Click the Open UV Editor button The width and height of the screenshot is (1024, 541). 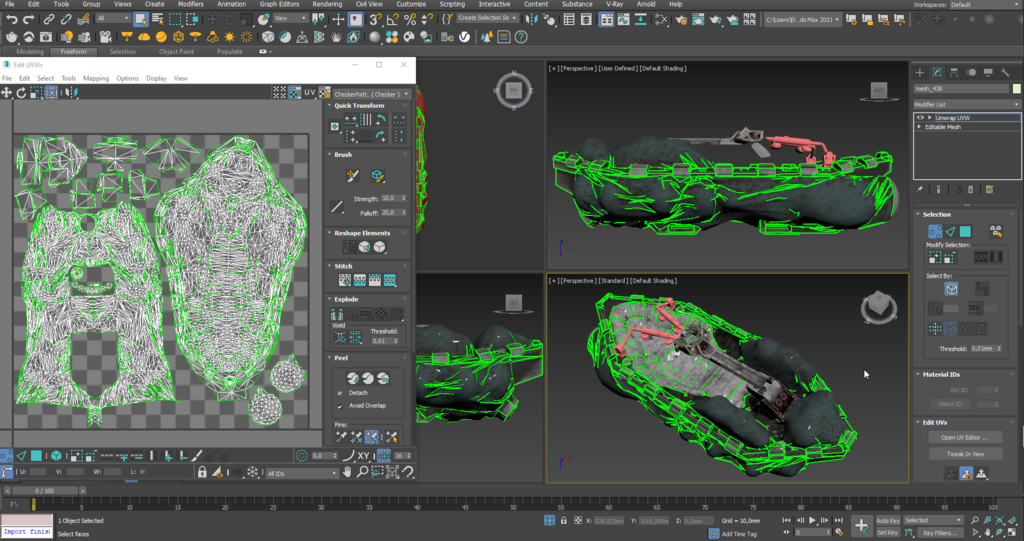965,438
